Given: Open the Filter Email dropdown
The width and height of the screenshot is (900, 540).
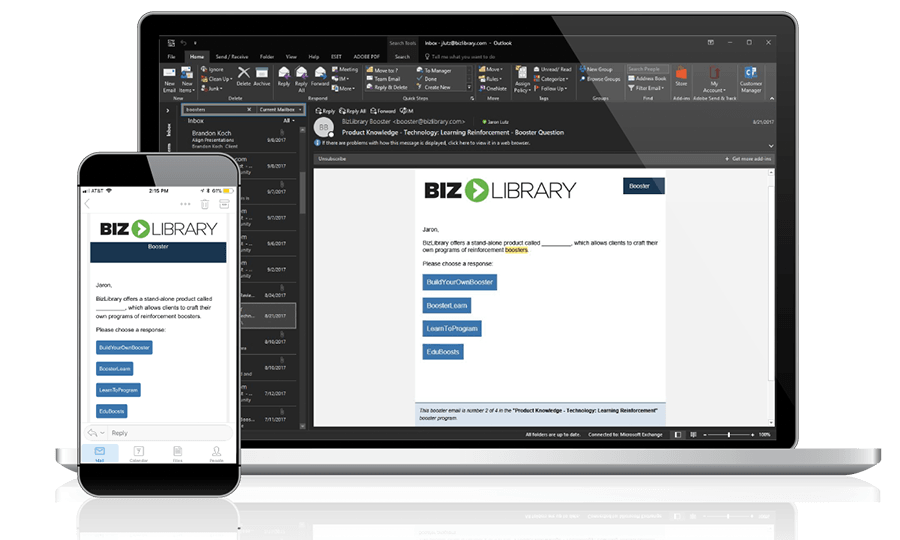Looking at the screenshot, I should pyautogui.click(x=646, y=88).
